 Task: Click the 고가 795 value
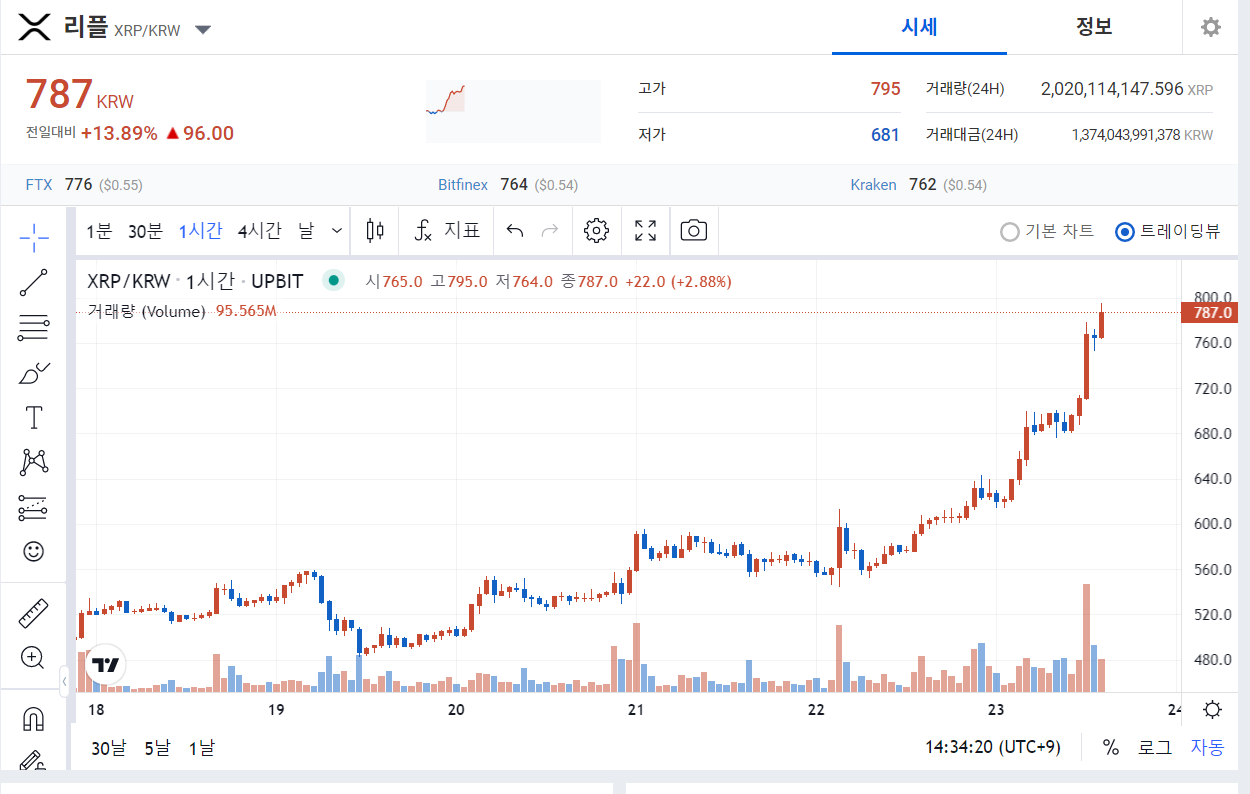[885, 89]
